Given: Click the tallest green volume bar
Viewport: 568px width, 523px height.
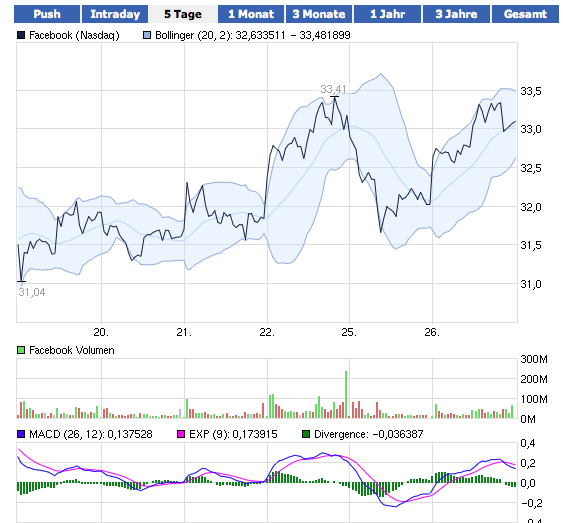Looking at the screenshot, I should (346, 394).
